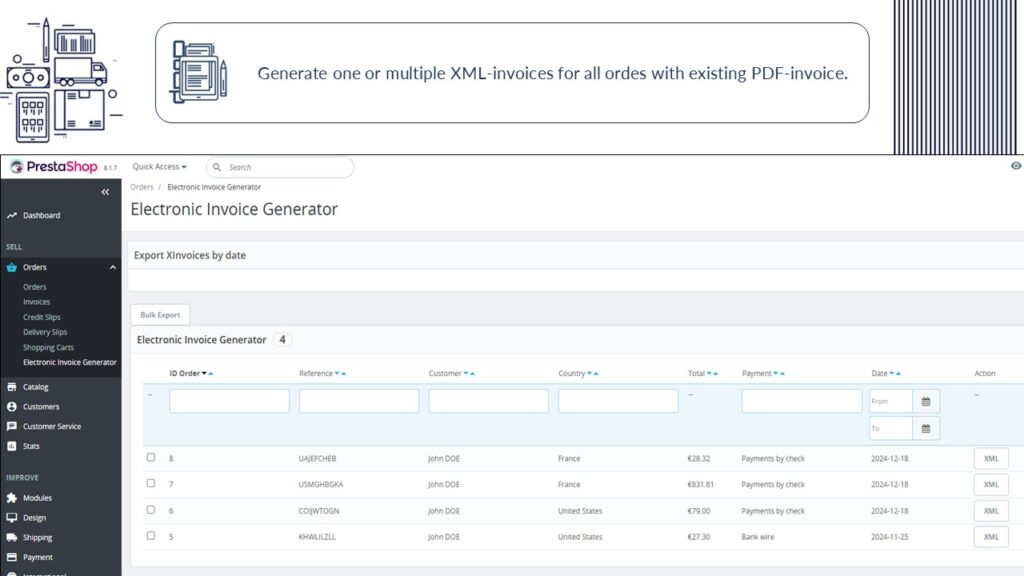Open the Quick Access dropdown
Screen dimensions: 1024x576
(159, 167)
